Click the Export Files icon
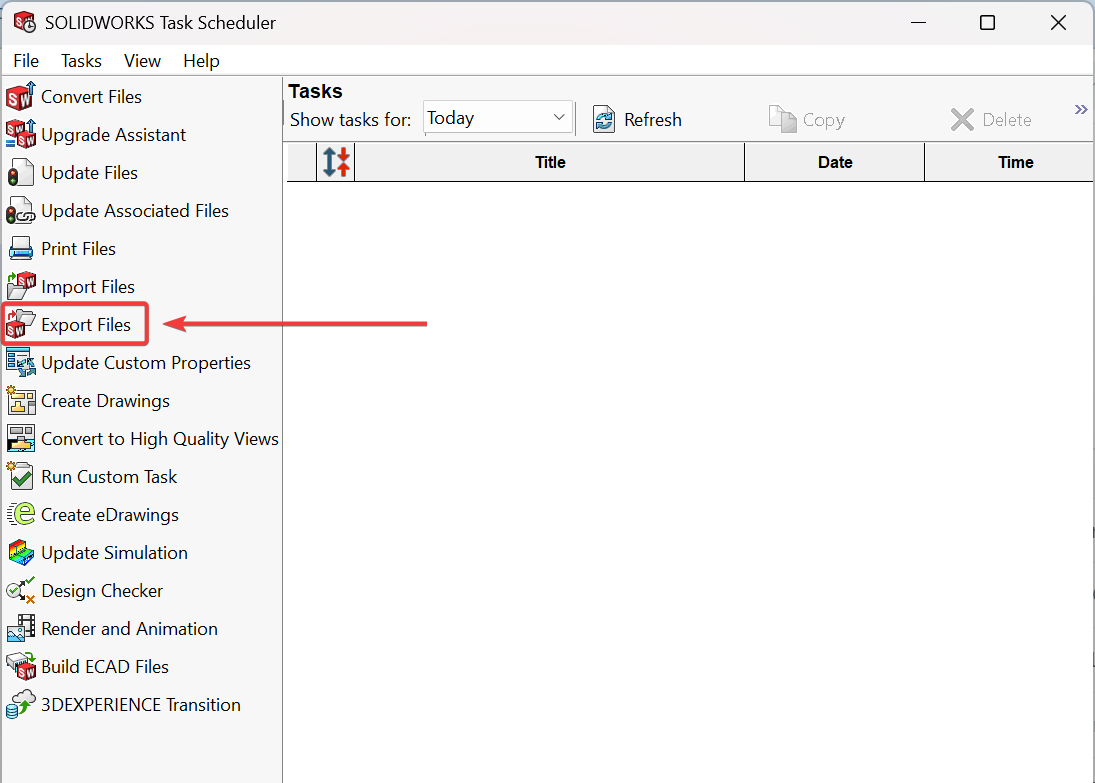Image resolution: width=1095 pixels, height=783 pixels. pyautogui.click(x=20, y=324)
